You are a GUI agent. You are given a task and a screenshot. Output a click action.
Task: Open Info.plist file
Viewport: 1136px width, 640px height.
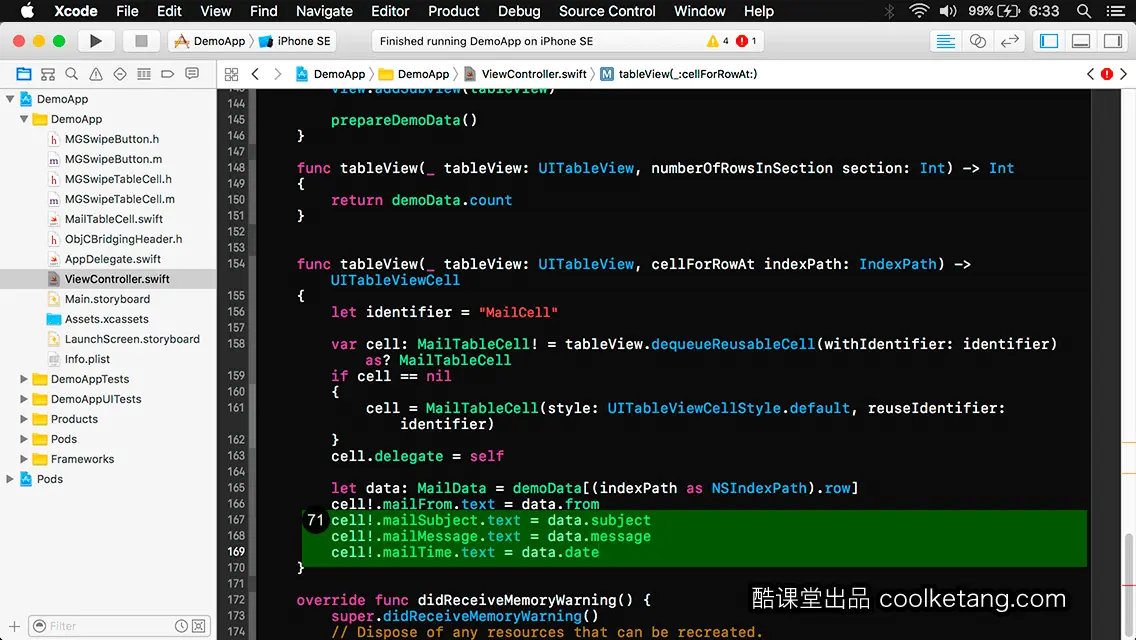[x=87, y=359]
